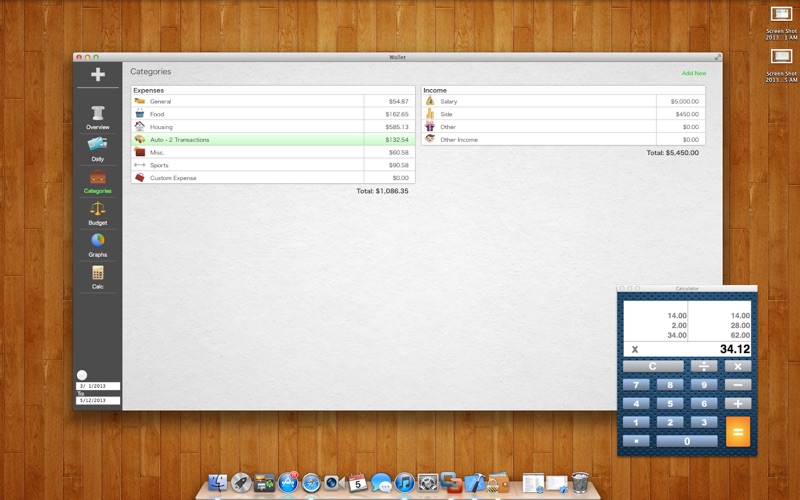The image size is (800, 500).
Task: Click the 'Custom Expense' label
Action: (173, 178)
